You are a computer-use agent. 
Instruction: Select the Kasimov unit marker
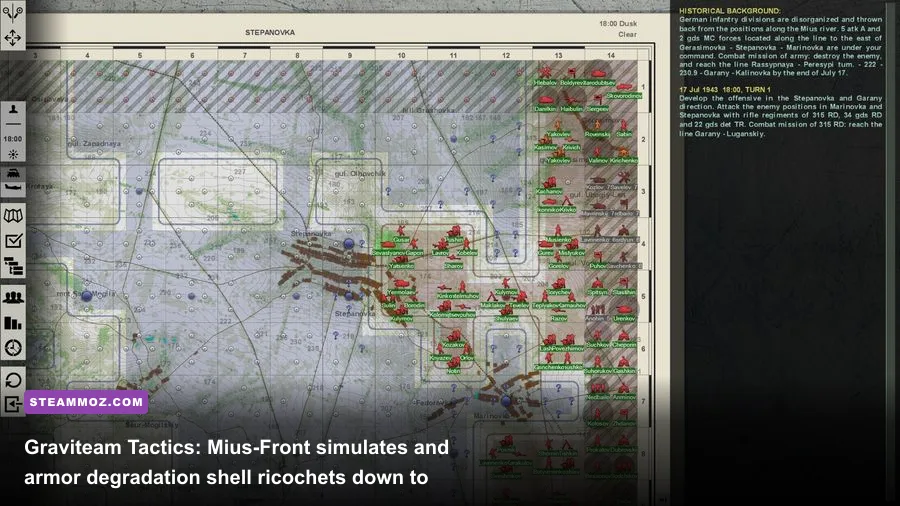coord(545,141)
